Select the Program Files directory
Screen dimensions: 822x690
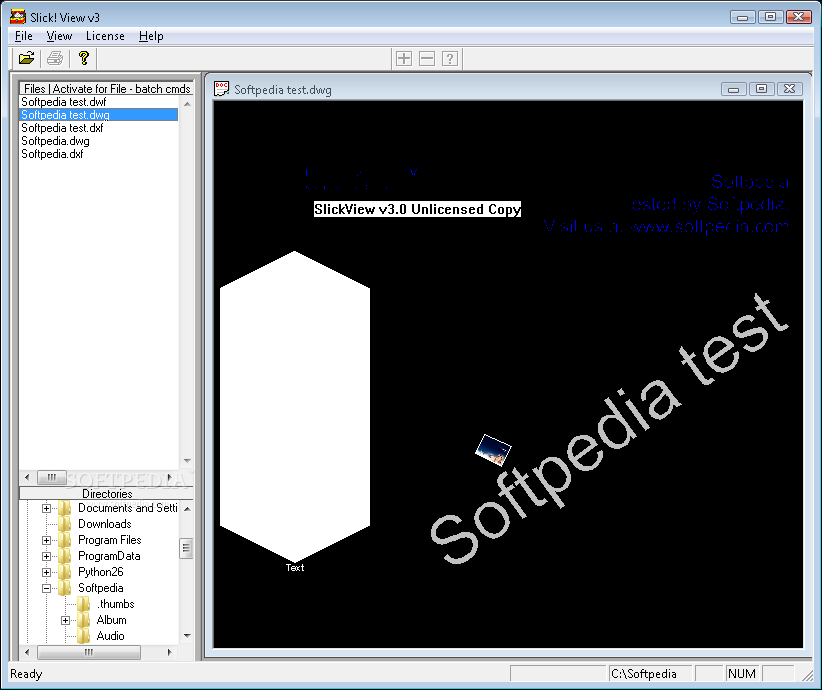(110, 540)
